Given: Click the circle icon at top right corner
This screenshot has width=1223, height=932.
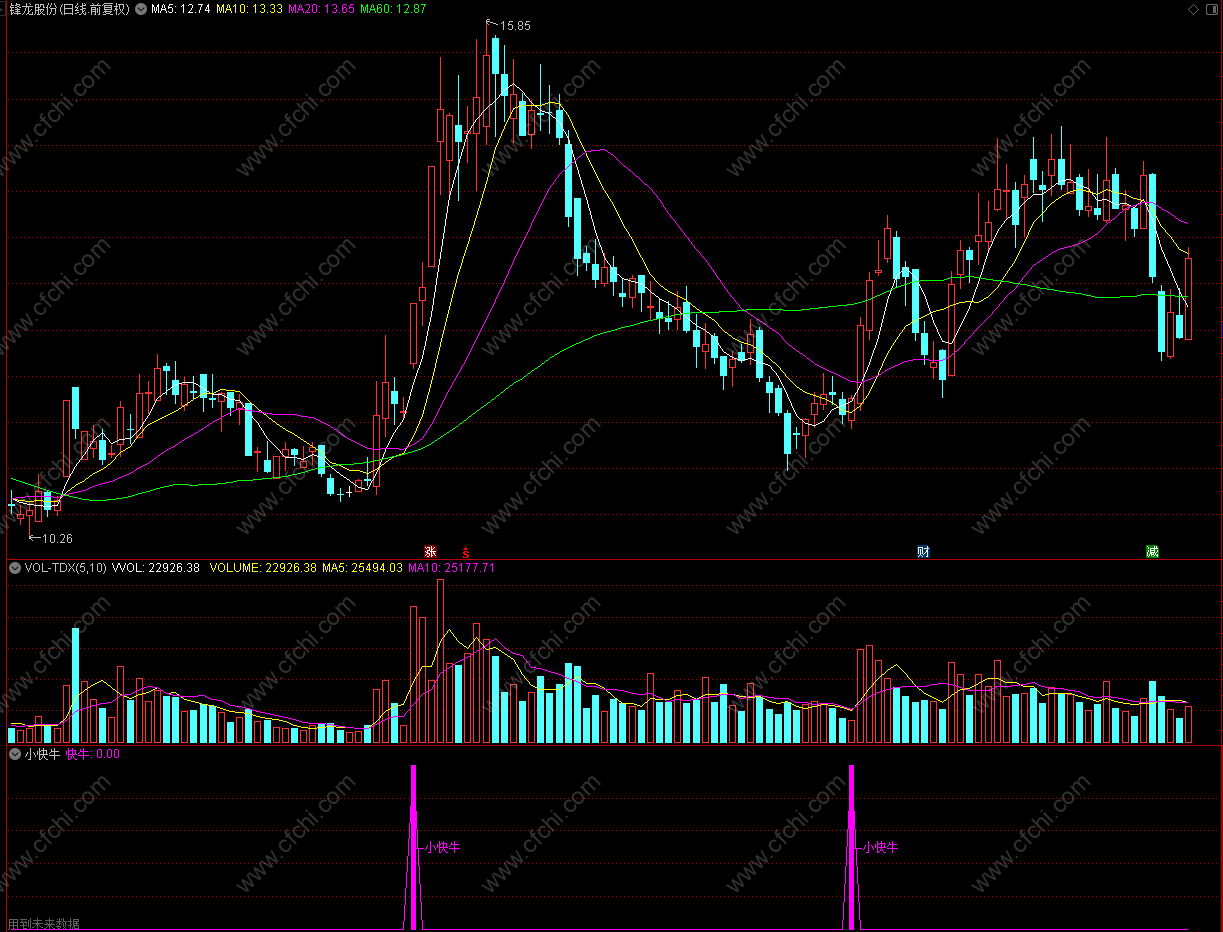Looking at the screenshot, I should pyautogui.click(x=1211, y=9).
